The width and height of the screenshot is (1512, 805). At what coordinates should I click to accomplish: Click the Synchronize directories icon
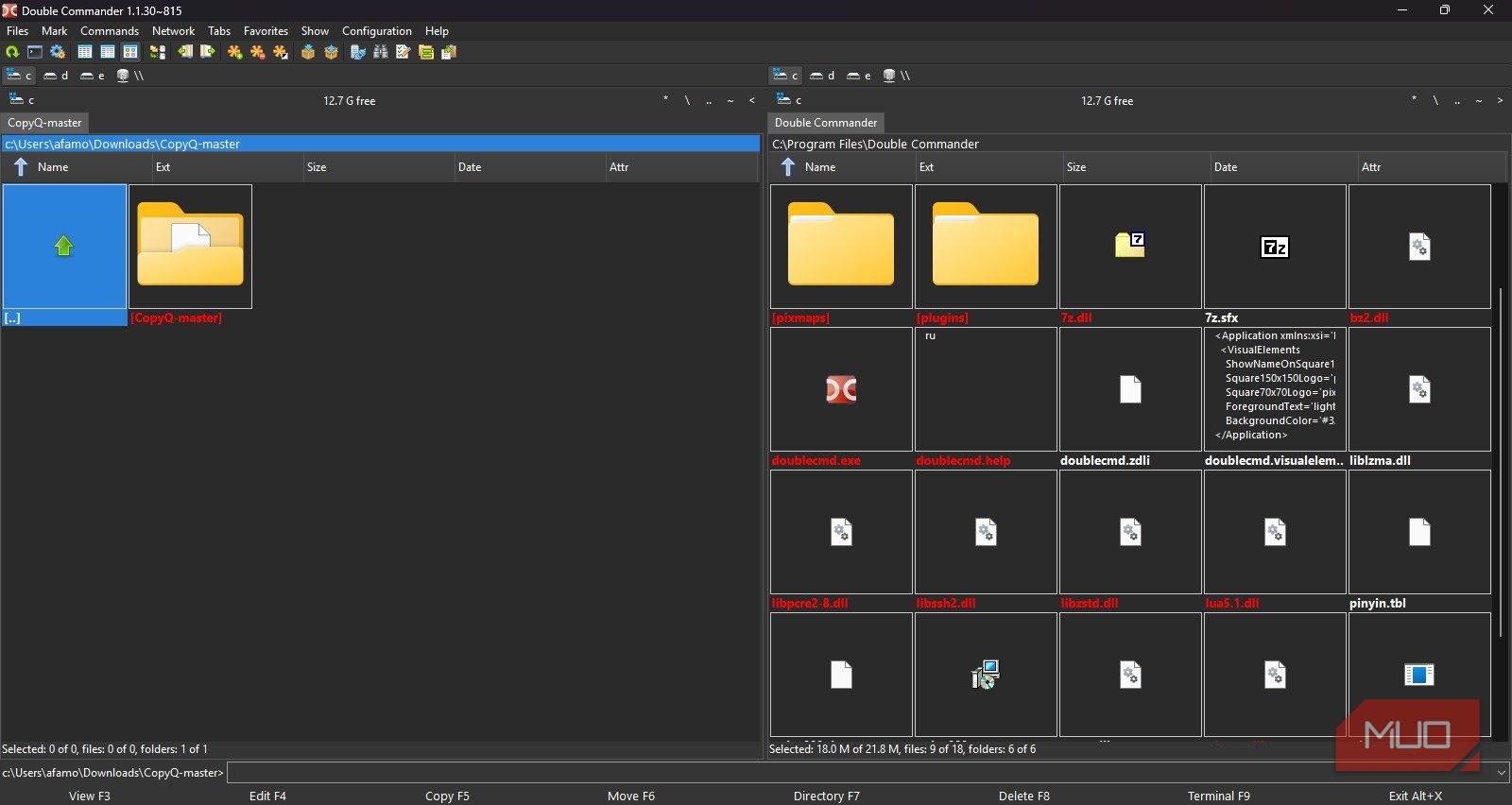(x=158, y=52)
